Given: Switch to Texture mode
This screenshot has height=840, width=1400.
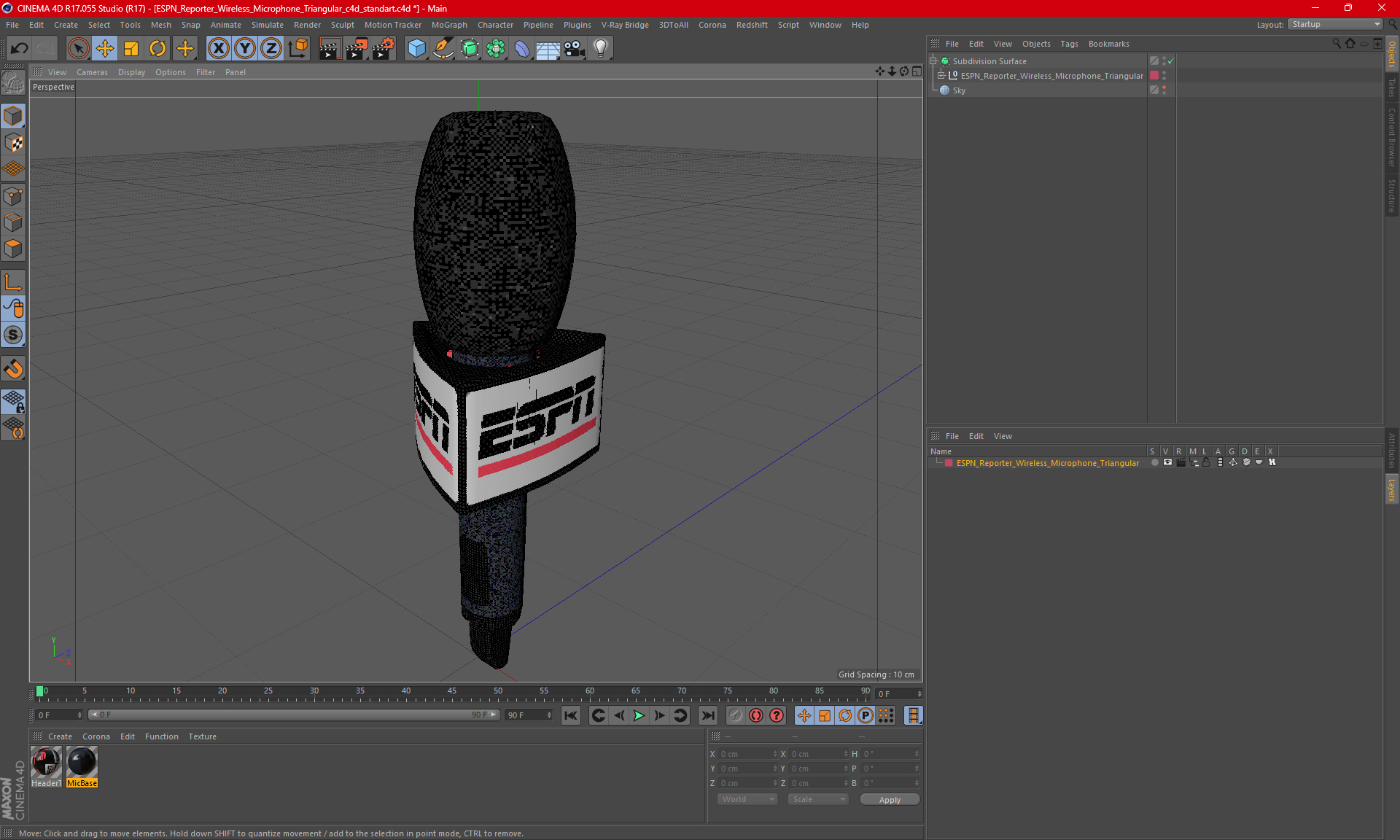Looking at the screenshot, I should coord(13,143).
